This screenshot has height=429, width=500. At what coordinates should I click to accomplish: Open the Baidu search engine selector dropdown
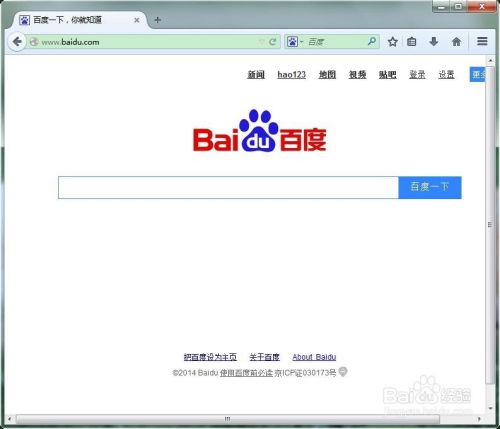(294, 42)
